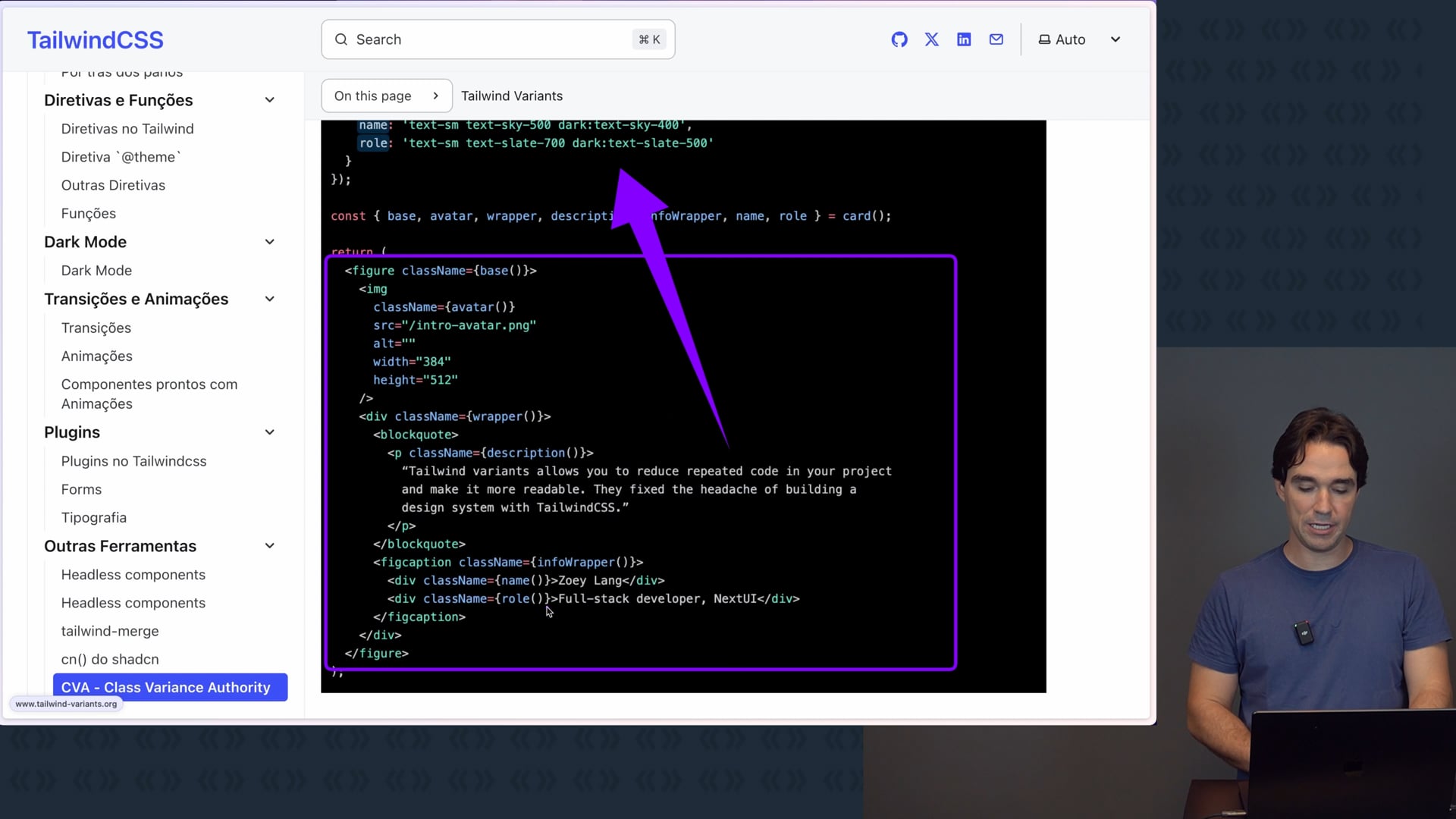Click the figure className={base()} code line
The height and width of the screenshot is (819, 1456).
441,271
